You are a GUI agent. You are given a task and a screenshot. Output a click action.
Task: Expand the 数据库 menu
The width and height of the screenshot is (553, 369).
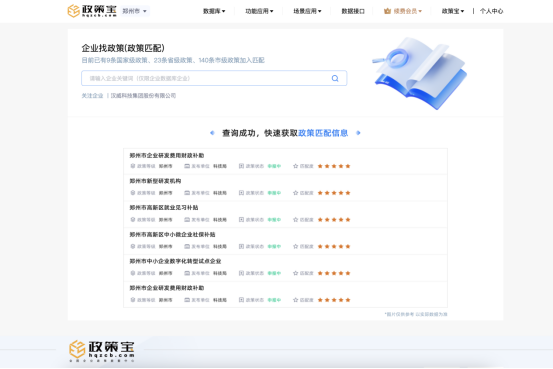pos(214,11)
